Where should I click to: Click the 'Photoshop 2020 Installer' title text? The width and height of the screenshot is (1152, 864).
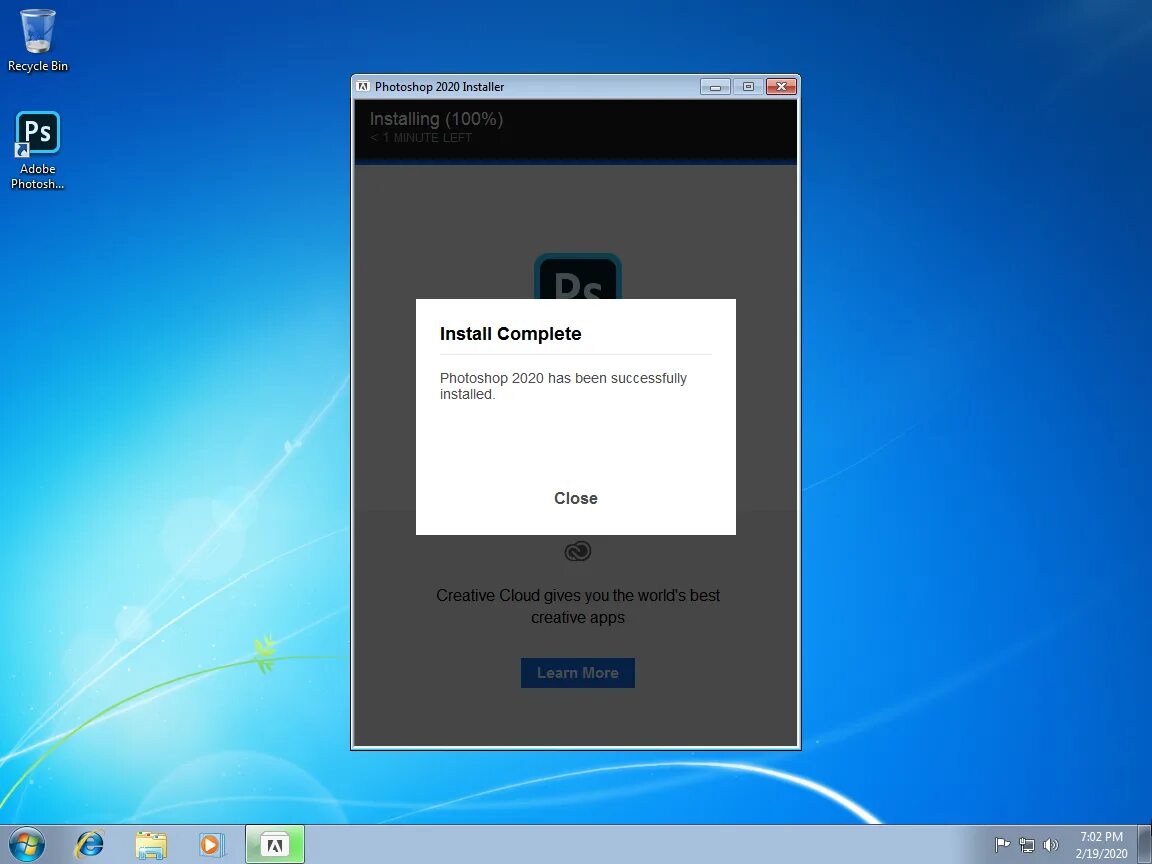[x=439, y=87]
